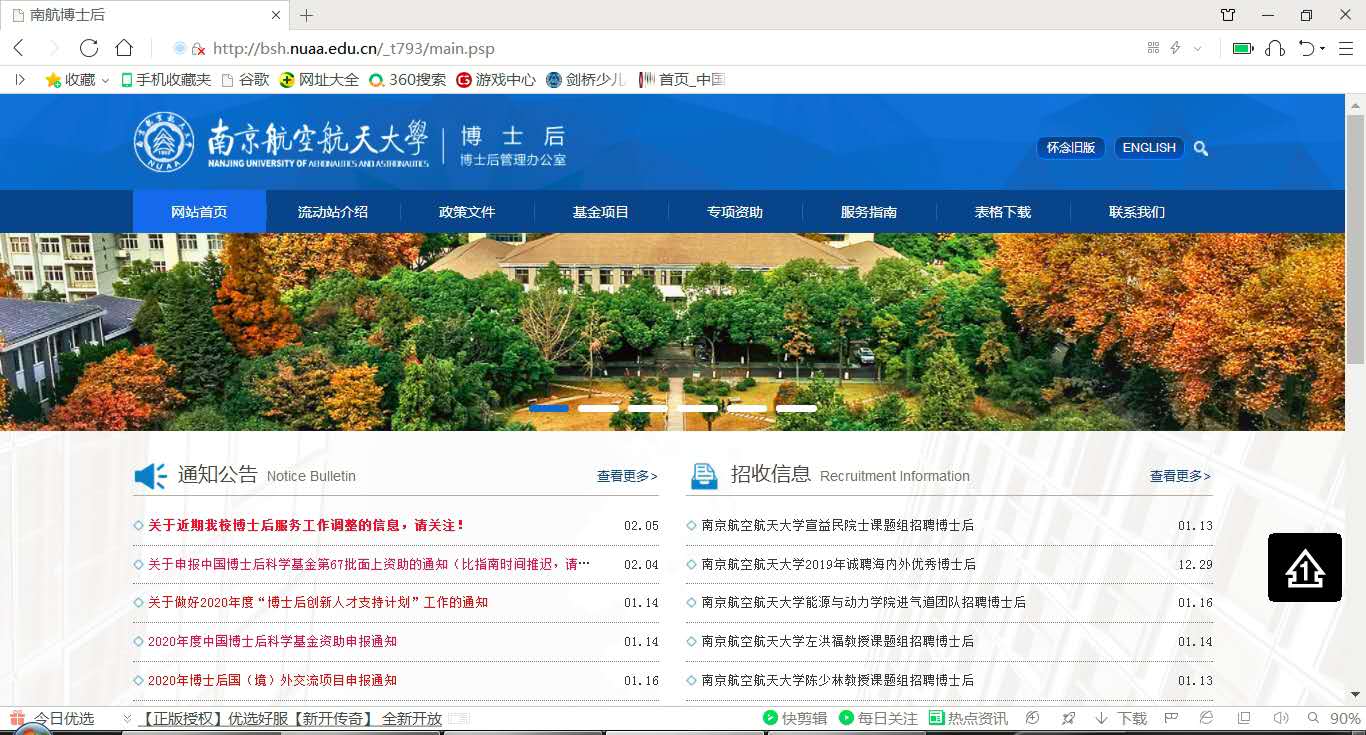1366x735 pixels.
Task: Go to the 表格下载 navigation tab
Action: pyautogui.click(x=1002, y=212)
